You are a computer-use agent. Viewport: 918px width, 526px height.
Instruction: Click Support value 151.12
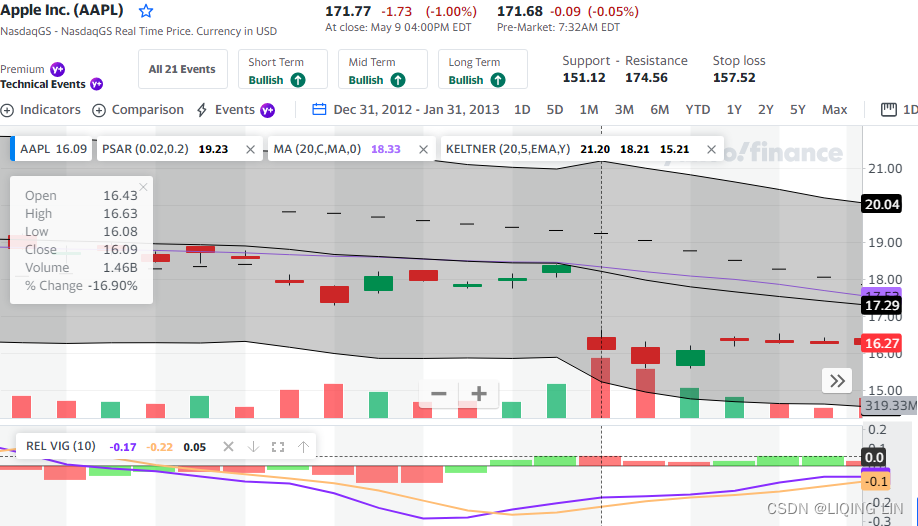(584, 78)
